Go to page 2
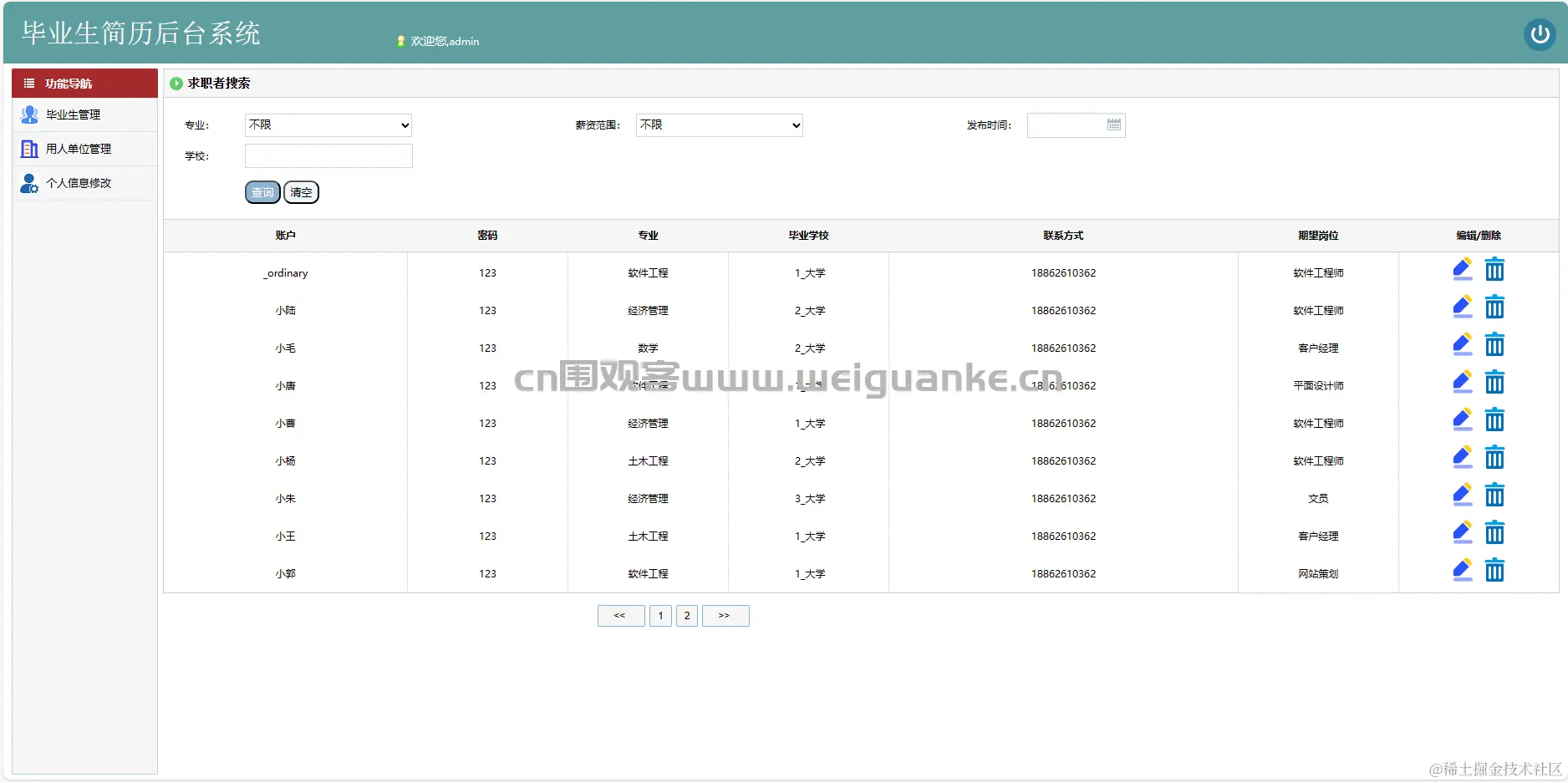This screenshot has height=783, width=1568. 687,616
